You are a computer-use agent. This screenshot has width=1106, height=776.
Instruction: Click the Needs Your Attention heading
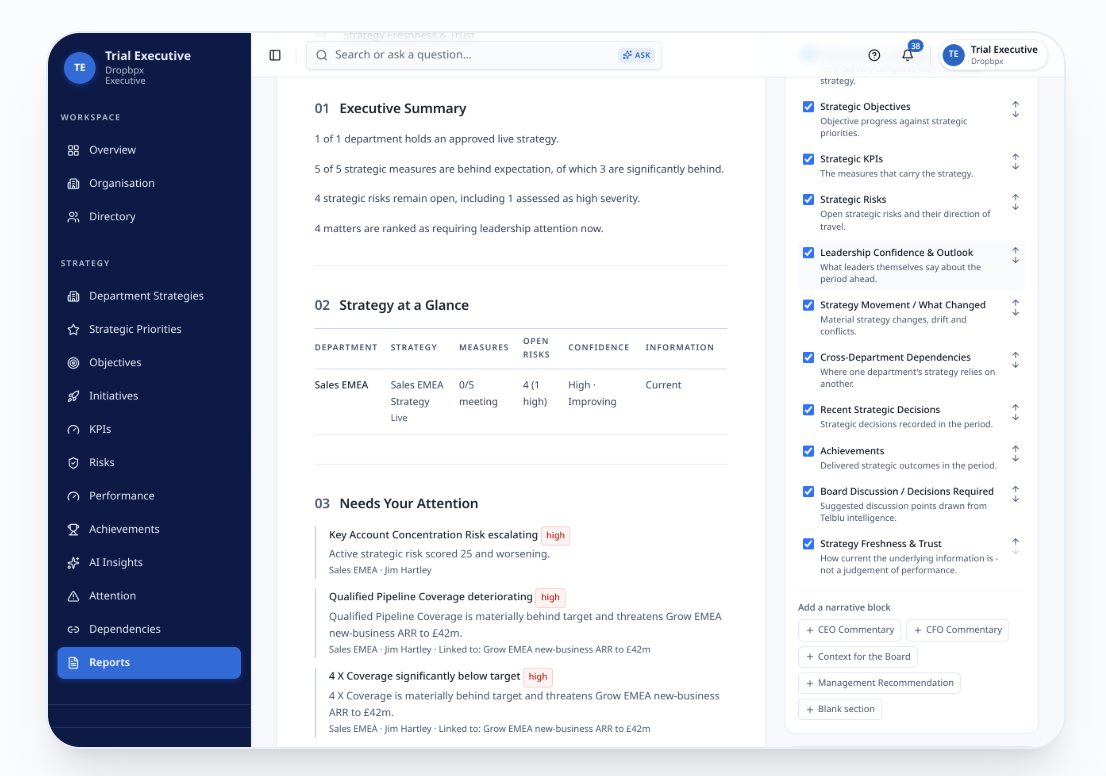pyautogui.click(x=408, y=504)
